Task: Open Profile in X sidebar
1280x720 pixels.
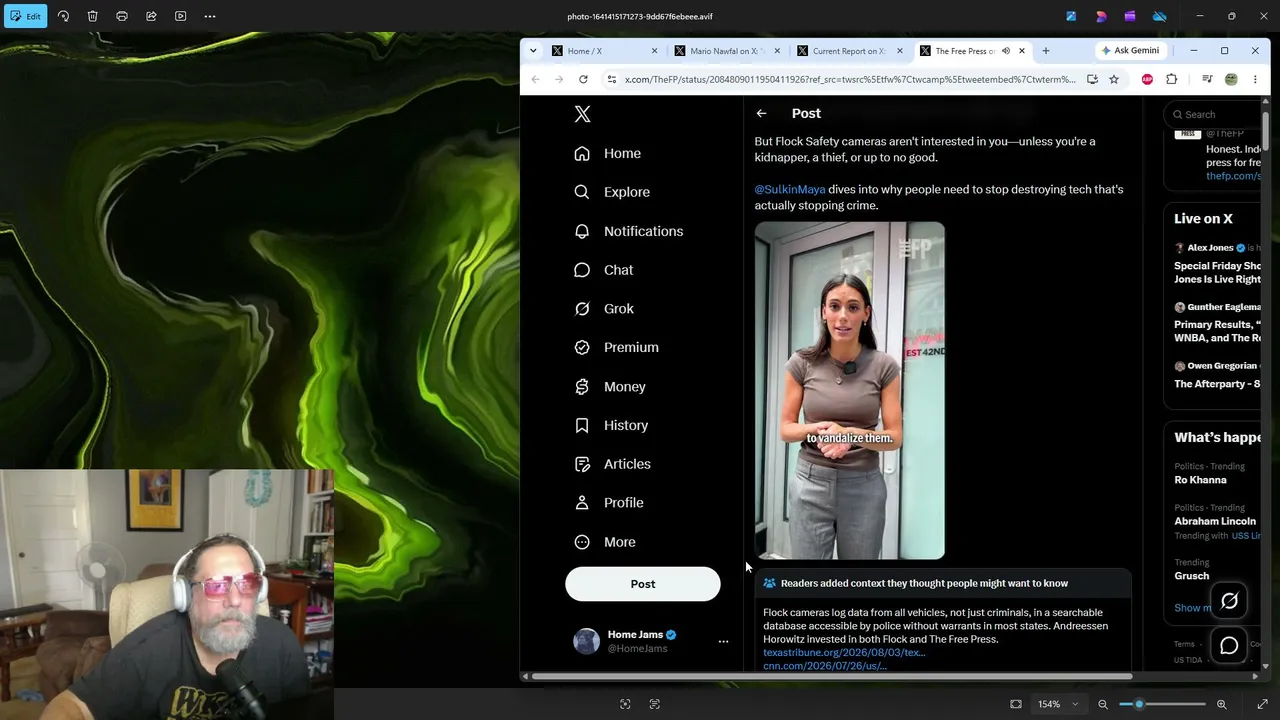Action: (x=609, y=503)
